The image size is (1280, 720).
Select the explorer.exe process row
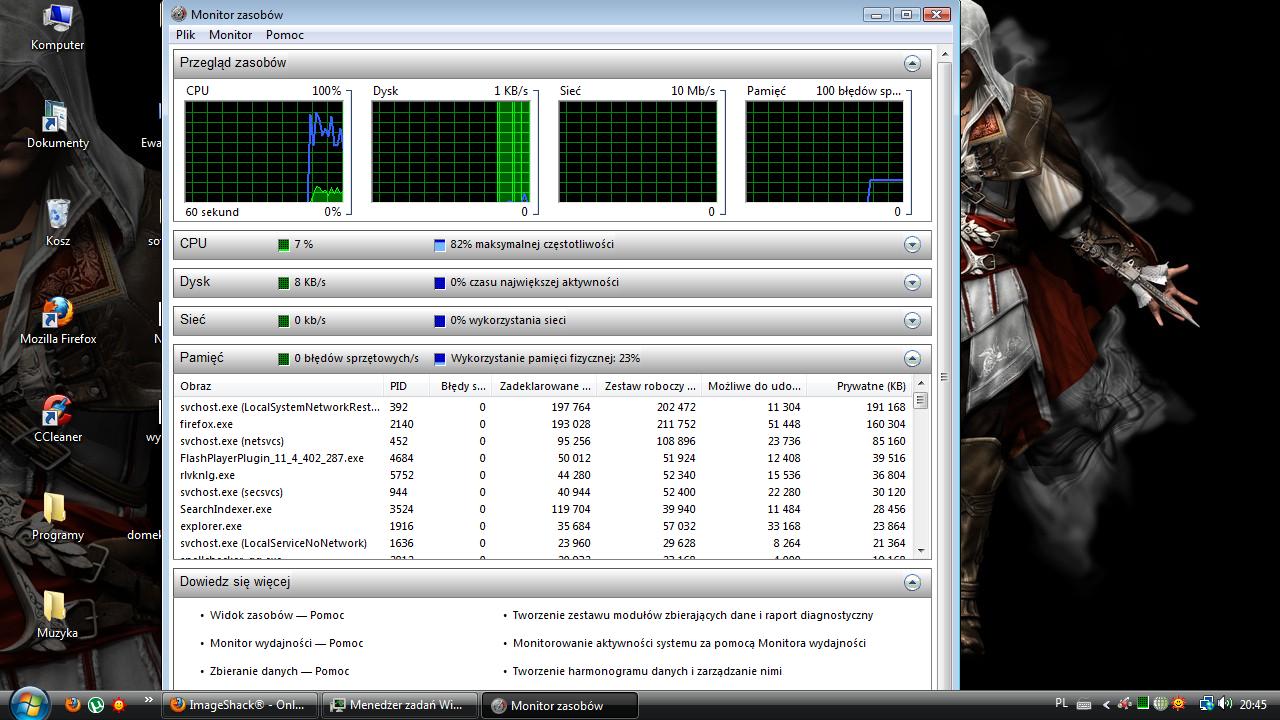pyautogui.click(x=543, y=526)
